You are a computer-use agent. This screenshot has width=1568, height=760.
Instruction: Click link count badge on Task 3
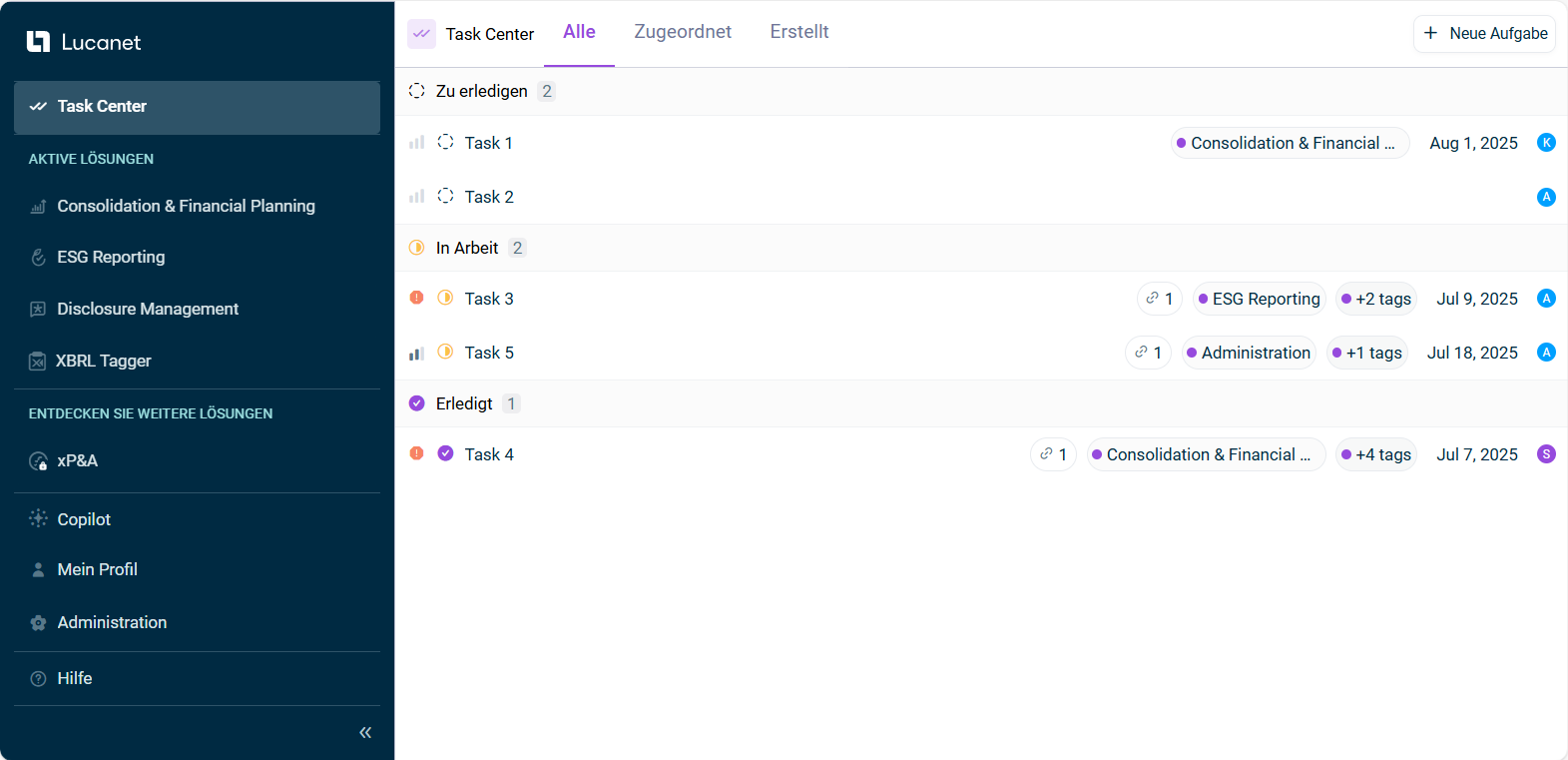pos(1160,299)
